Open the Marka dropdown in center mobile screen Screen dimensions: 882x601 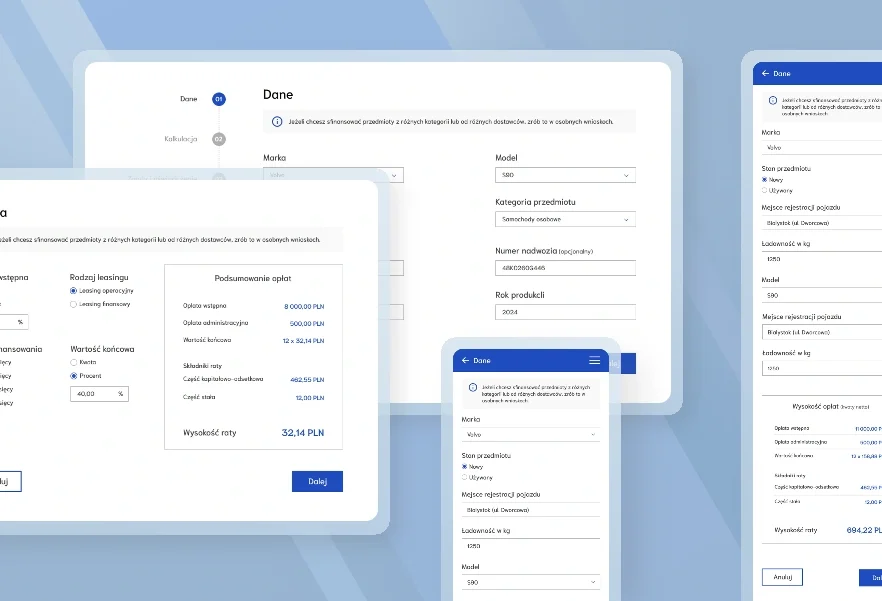pos(530,434)
